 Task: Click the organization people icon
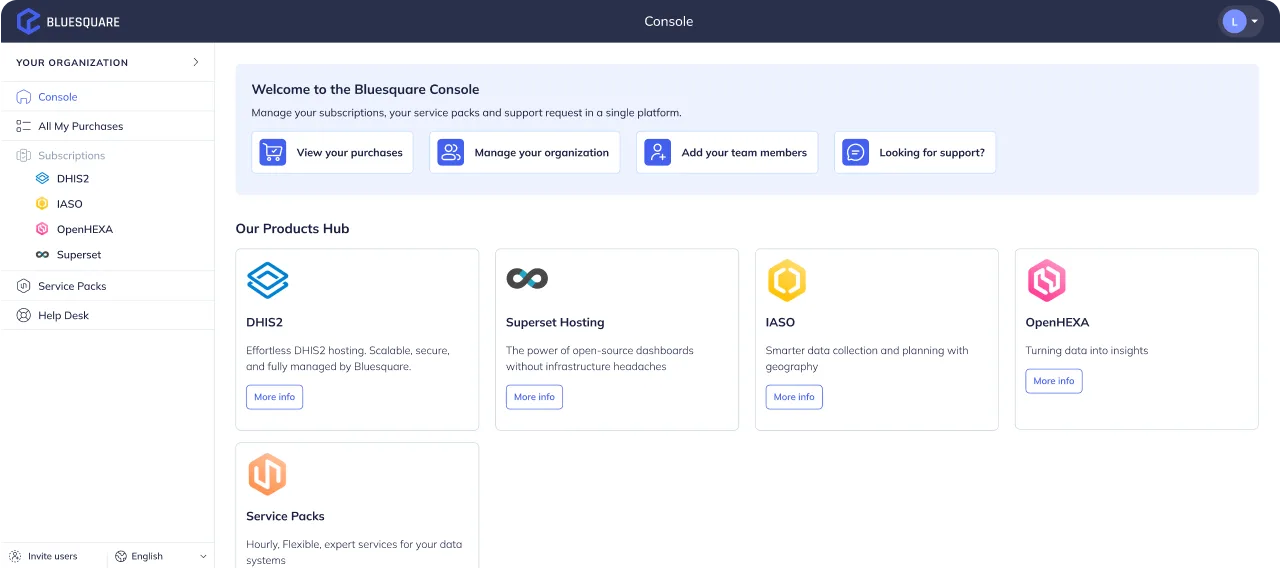[x=451, y=152]
